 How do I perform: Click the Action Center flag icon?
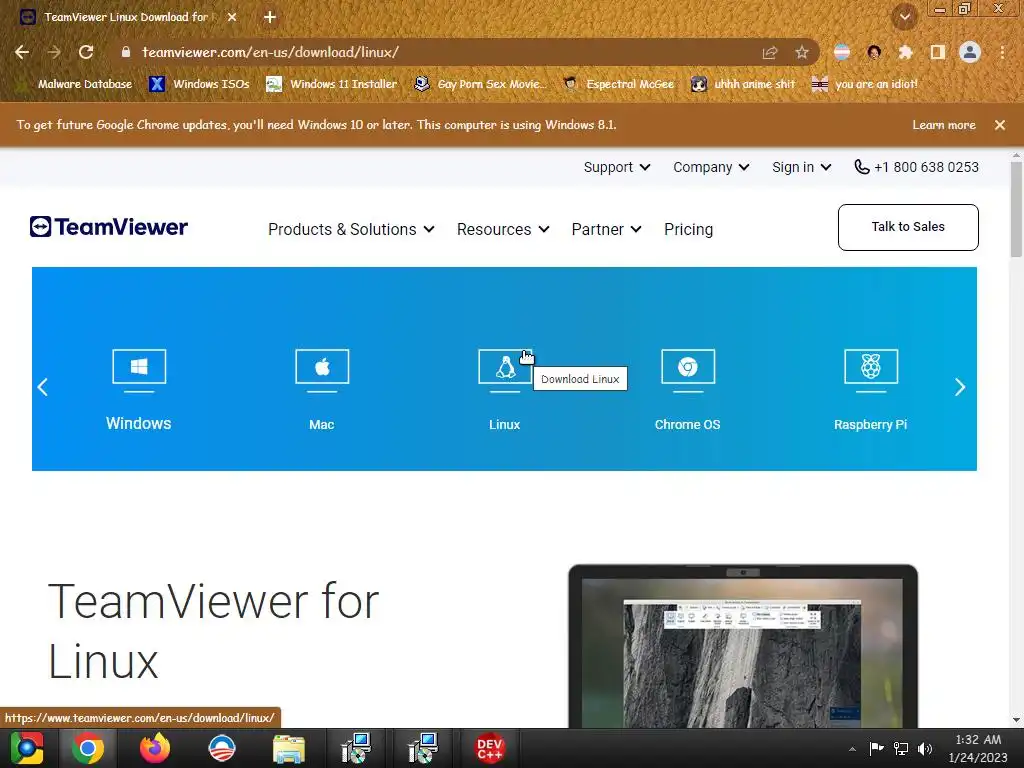(876, 748)
